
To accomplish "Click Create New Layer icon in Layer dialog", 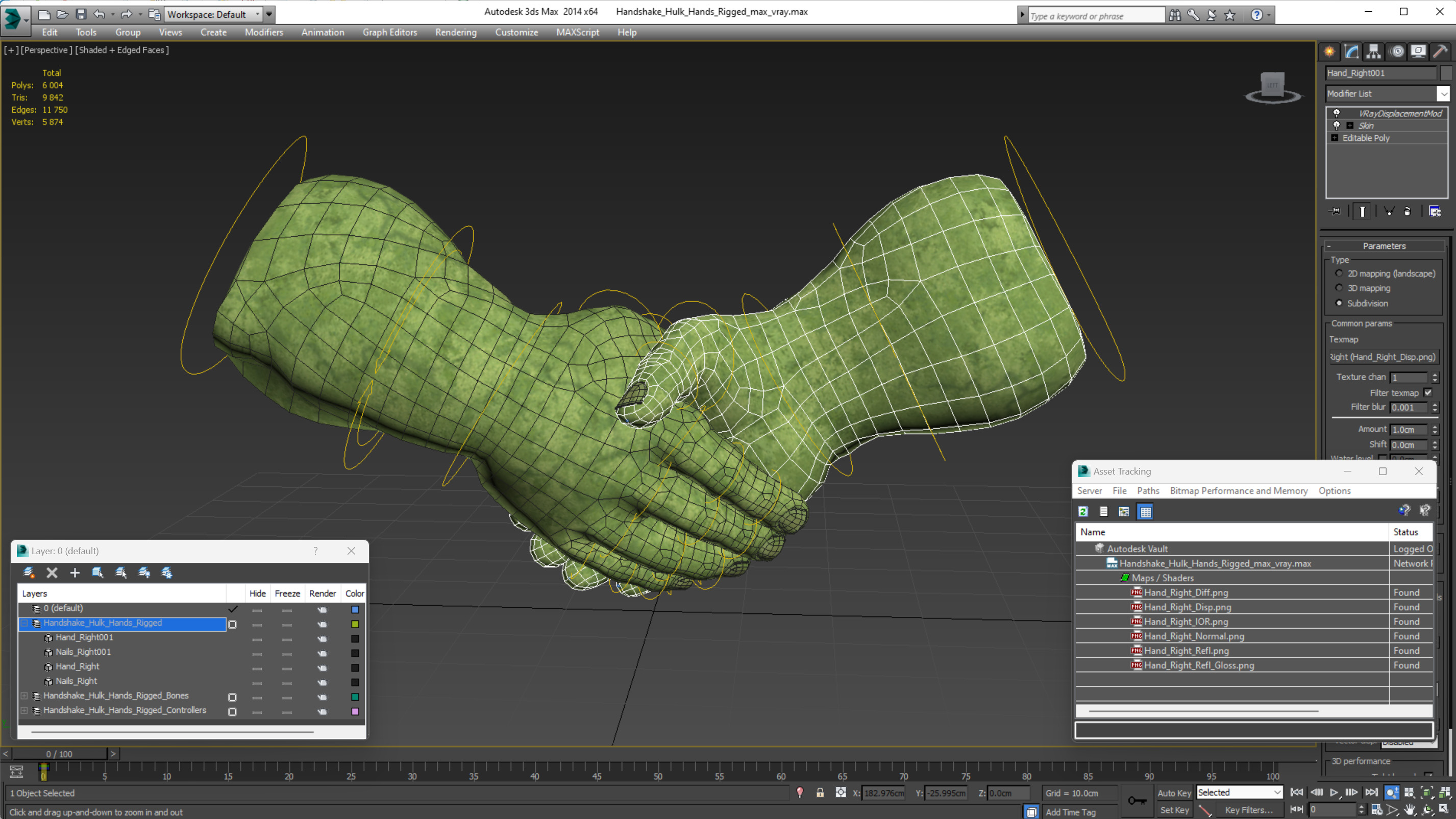I will 28,573.
